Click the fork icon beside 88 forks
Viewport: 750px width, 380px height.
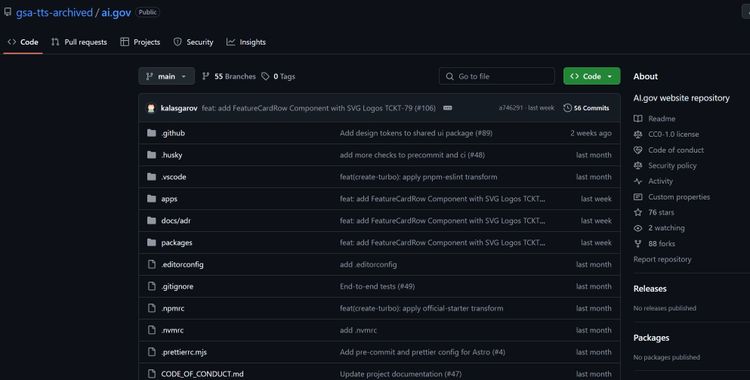pyautogui.click(x=638, y=244)
